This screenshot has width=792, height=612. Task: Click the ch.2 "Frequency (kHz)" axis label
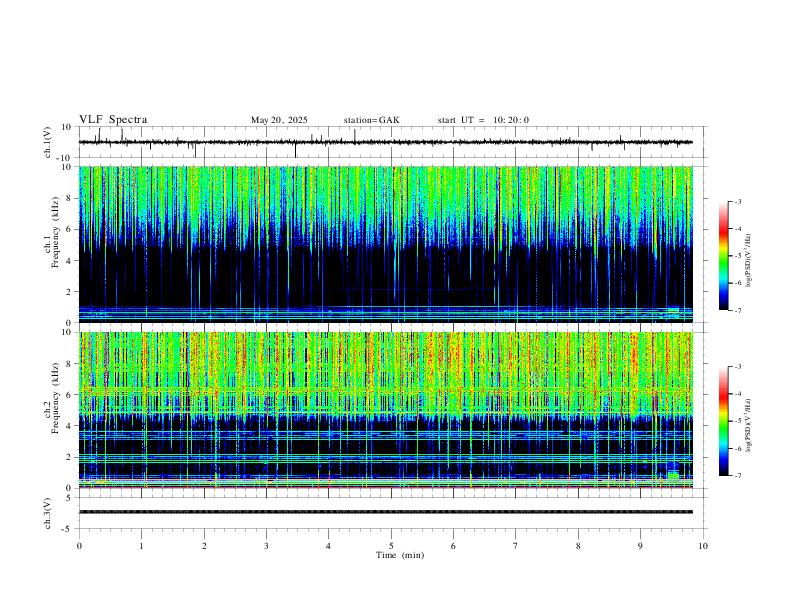55,397
